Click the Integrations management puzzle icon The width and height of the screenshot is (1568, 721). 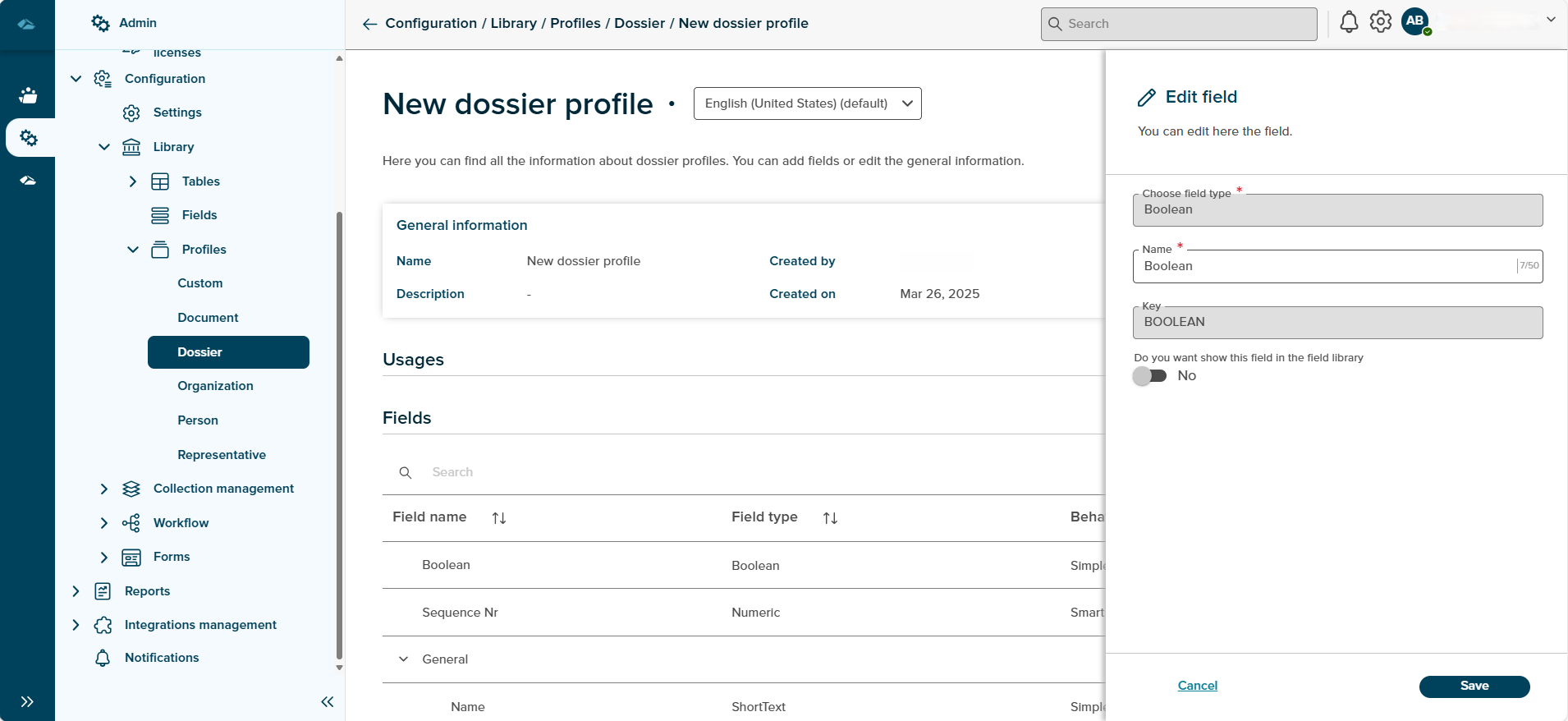tap(103, 625)
